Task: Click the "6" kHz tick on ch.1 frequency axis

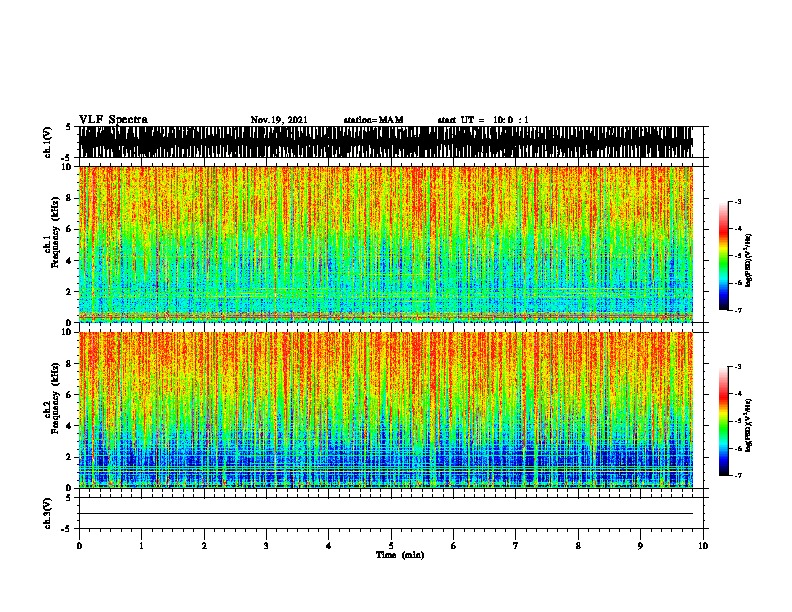Action: [x=69, y=230]
